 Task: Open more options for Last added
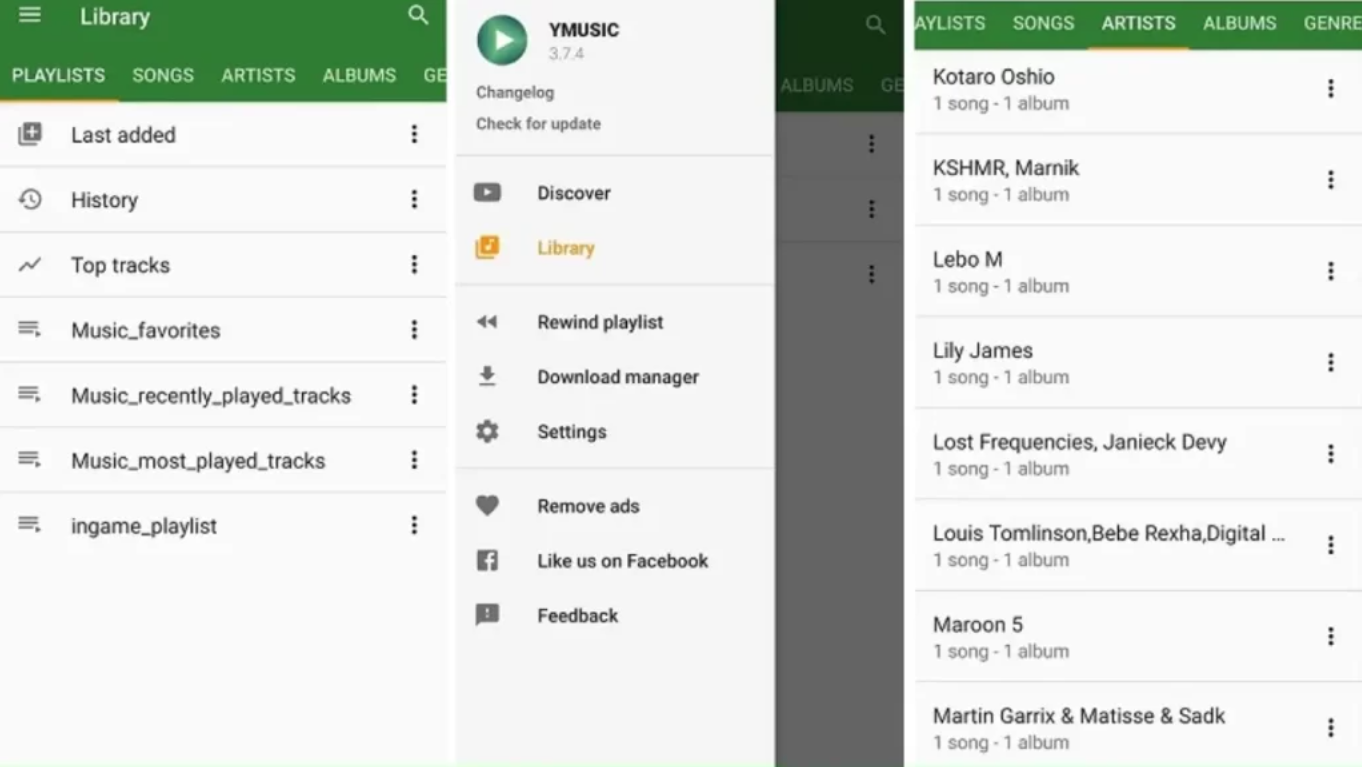[x=414, y=134]
